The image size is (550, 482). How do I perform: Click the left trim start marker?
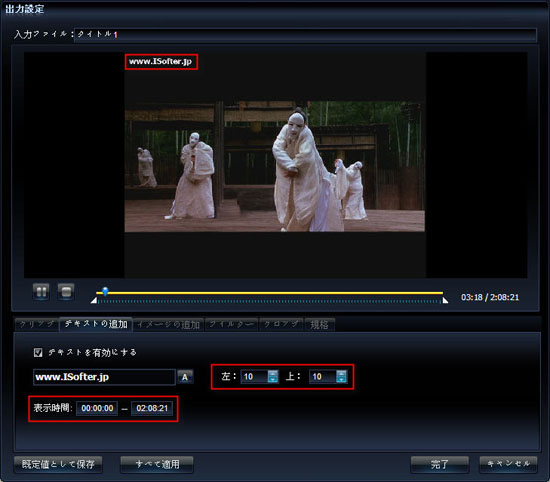coord(94,301)
